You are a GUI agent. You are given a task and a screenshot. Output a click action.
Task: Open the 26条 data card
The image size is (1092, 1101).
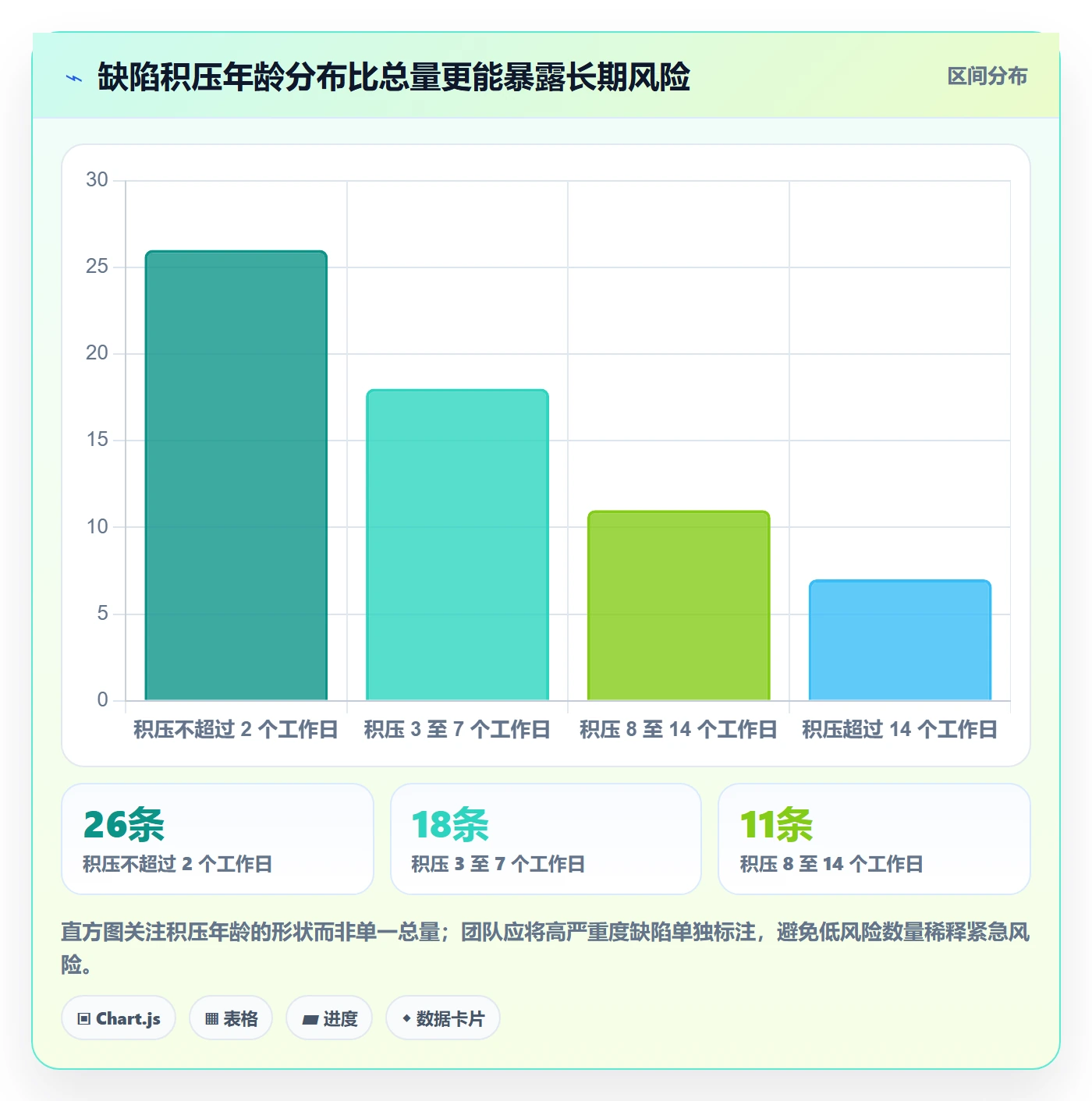tap(218, 839)
